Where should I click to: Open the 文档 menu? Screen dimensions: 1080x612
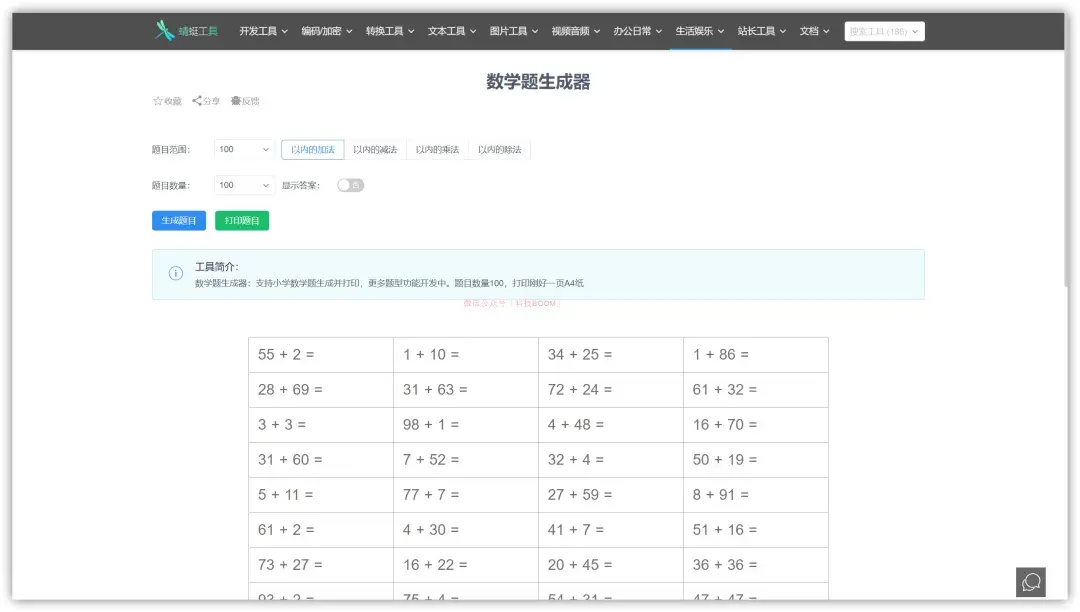tap(814, 31)
